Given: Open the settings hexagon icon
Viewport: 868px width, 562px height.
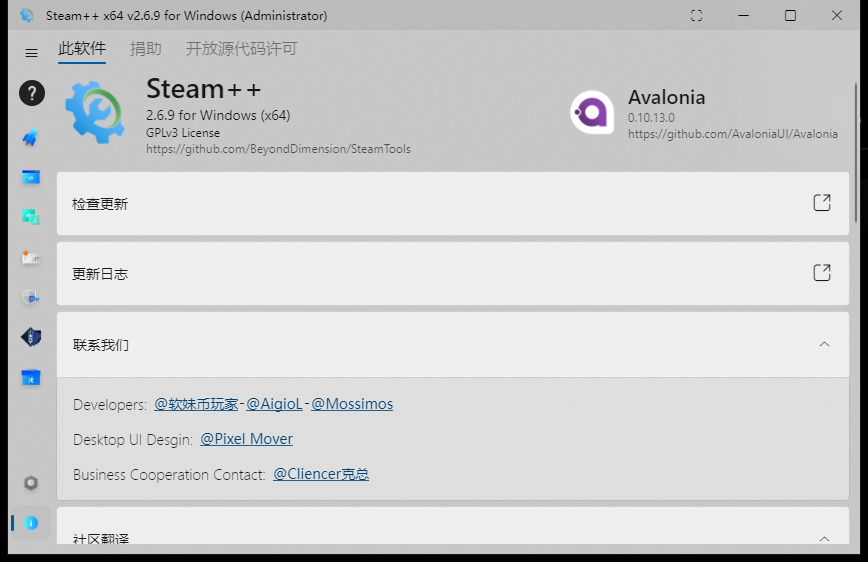Looking at the screenshot, I should (x=31, y=483).
